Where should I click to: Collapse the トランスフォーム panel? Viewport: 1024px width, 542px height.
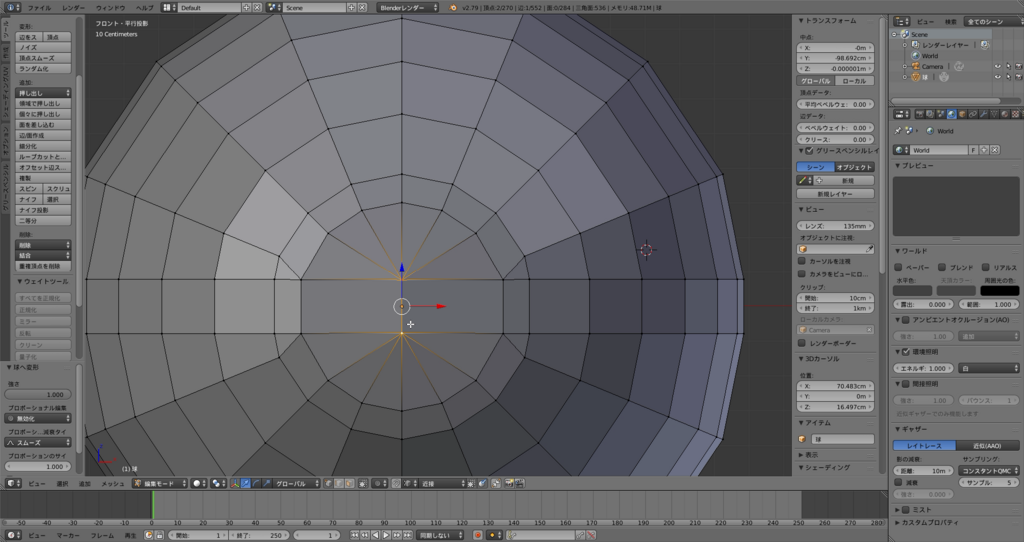coord(827,21)
